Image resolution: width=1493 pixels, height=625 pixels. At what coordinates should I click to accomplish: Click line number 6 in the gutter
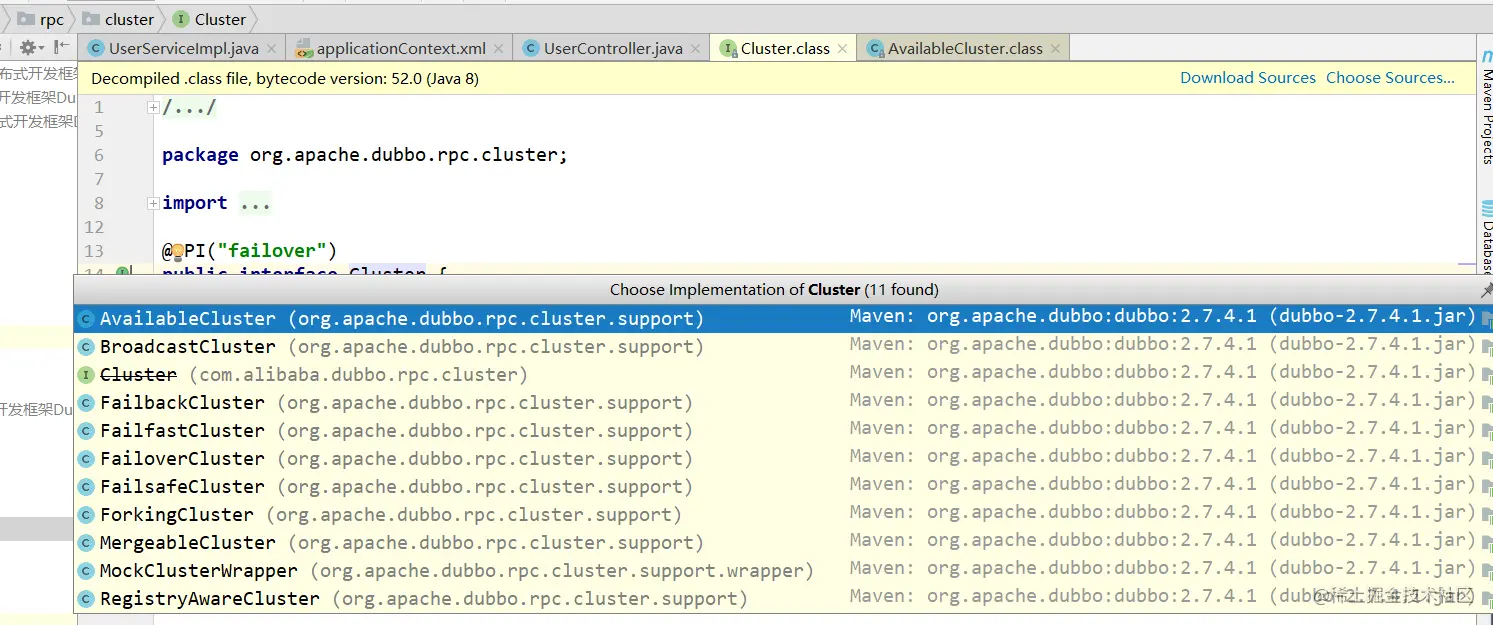pos(99,155)
